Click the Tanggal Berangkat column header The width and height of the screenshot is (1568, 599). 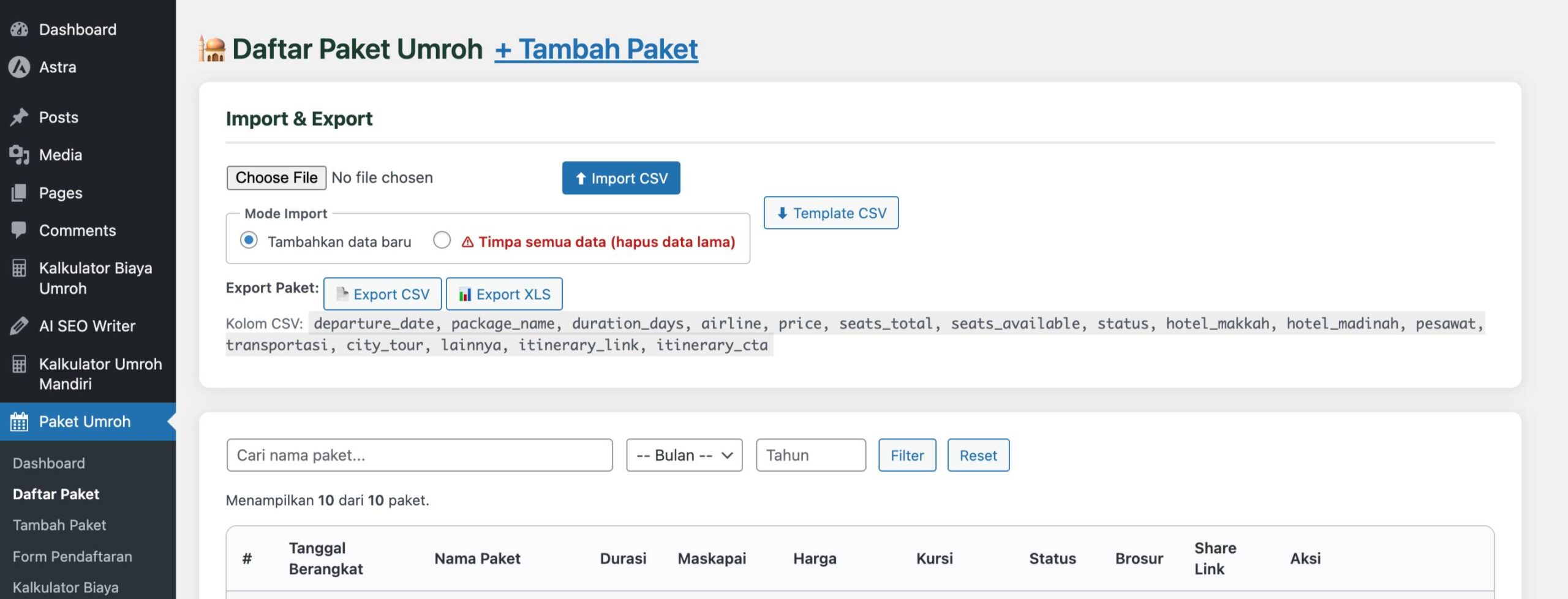coord(326,559)
